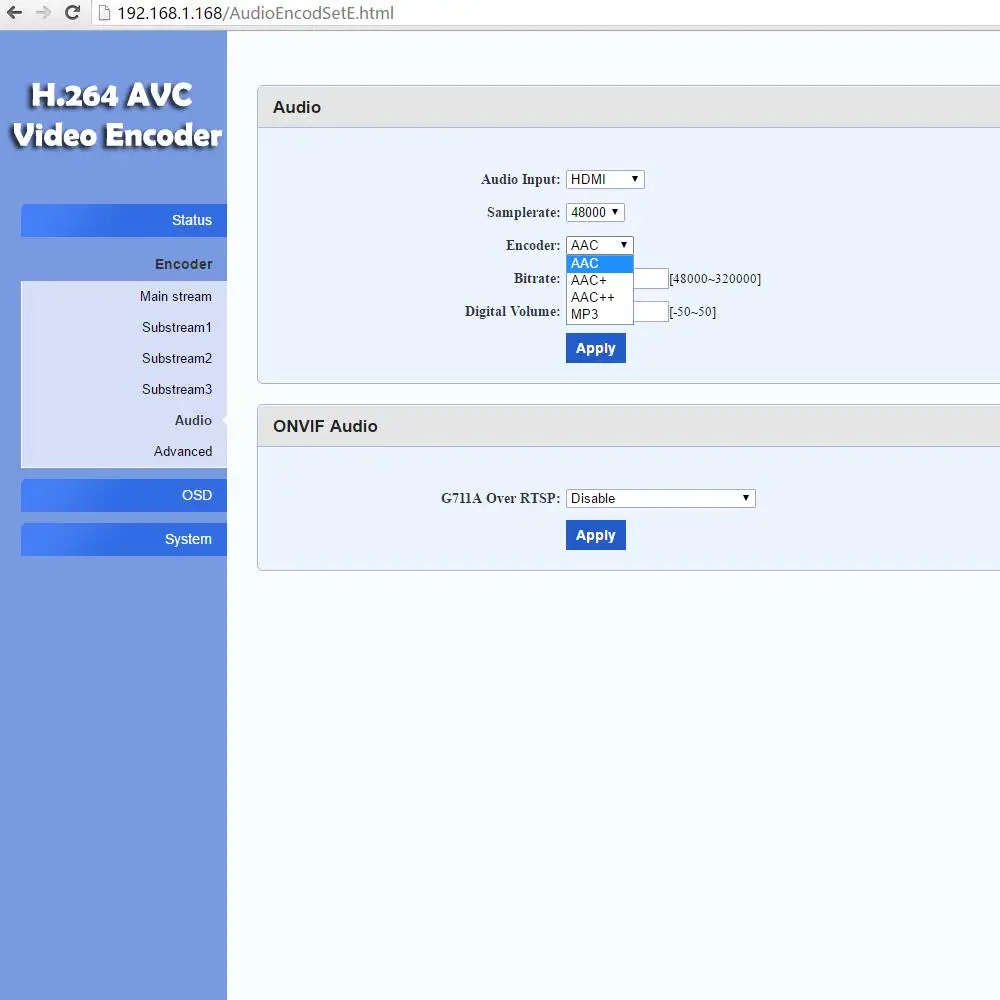
Task: Apply the ONVIF Audio settings
Action: coord(596,535)
